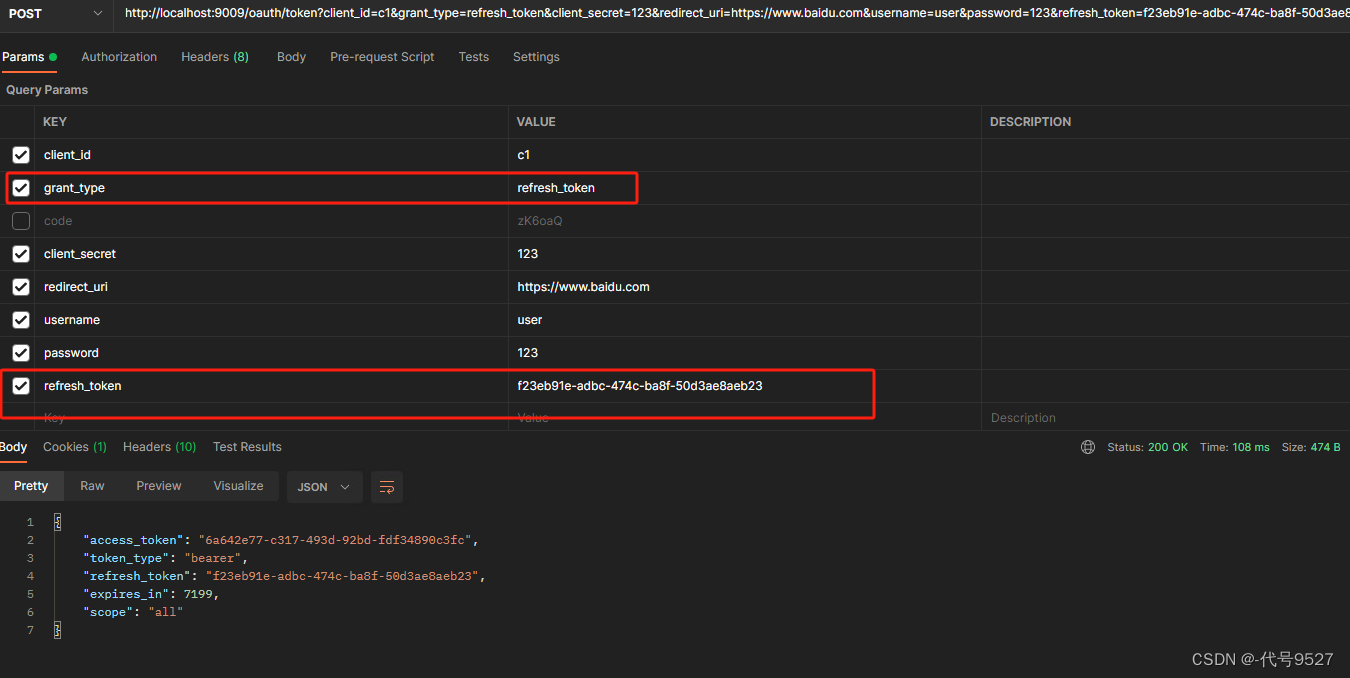Expand the JSON response format dropdown
The height and width of the screenshot is (678, 1350).
(324, 487)
